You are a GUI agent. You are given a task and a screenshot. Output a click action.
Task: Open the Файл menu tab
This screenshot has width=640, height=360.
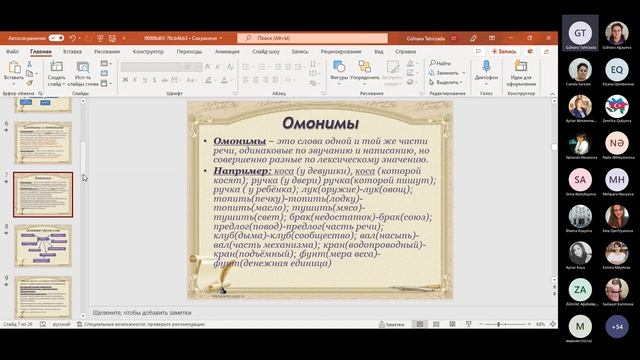pyautogui.click(x=12, y=51)
